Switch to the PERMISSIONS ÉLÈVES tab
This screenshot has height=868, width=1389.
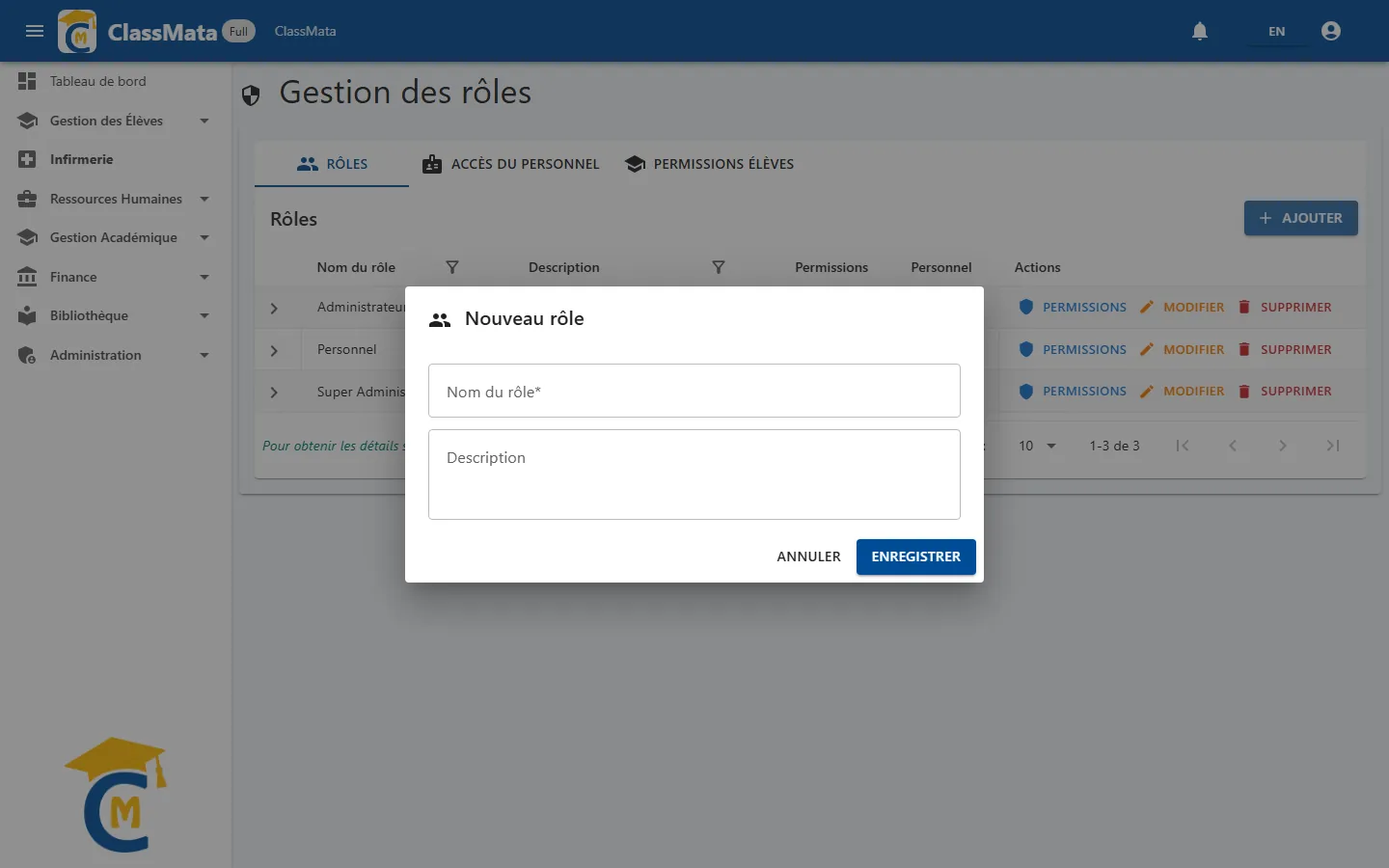coord(709,164)
